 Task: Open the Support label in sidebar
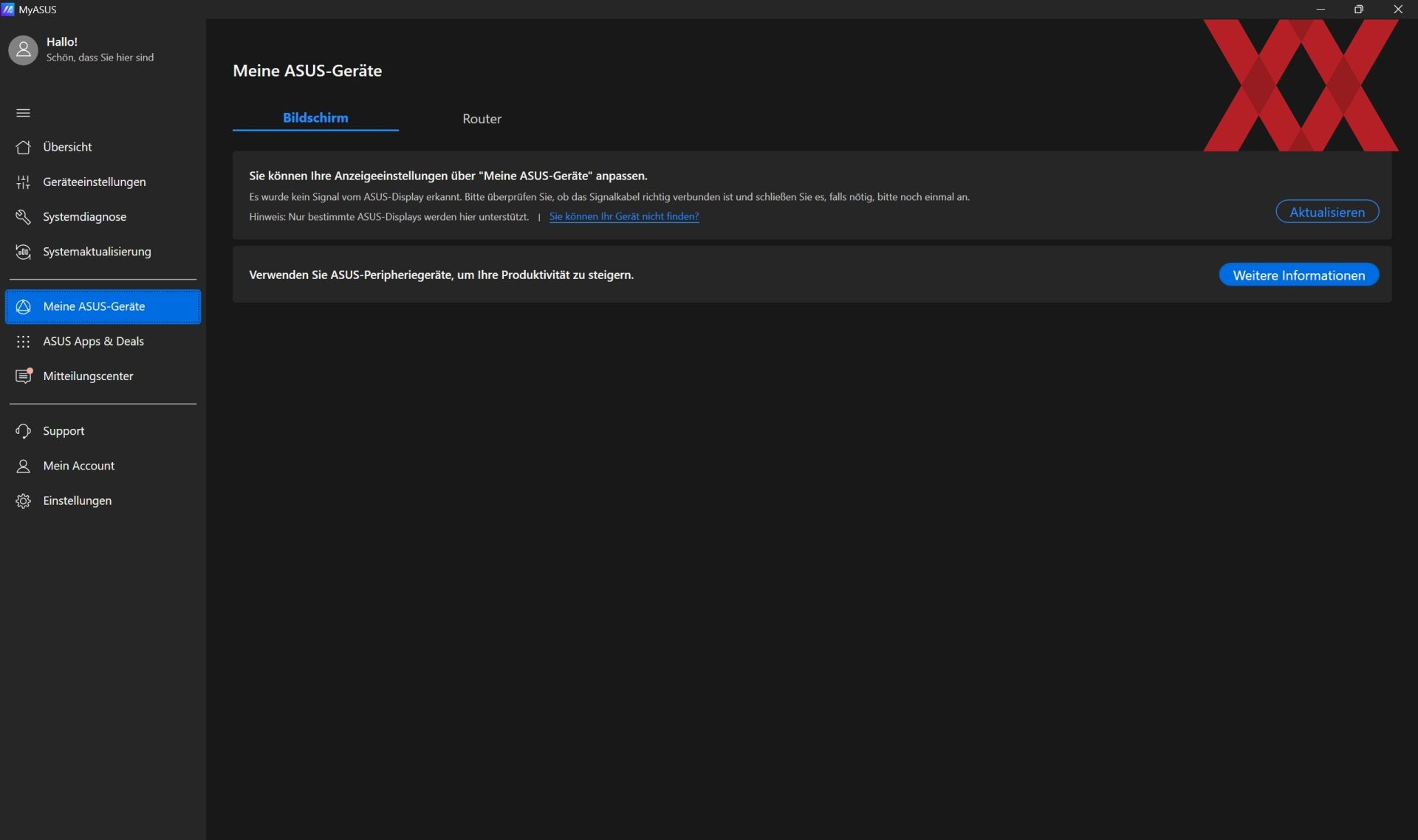64,431
